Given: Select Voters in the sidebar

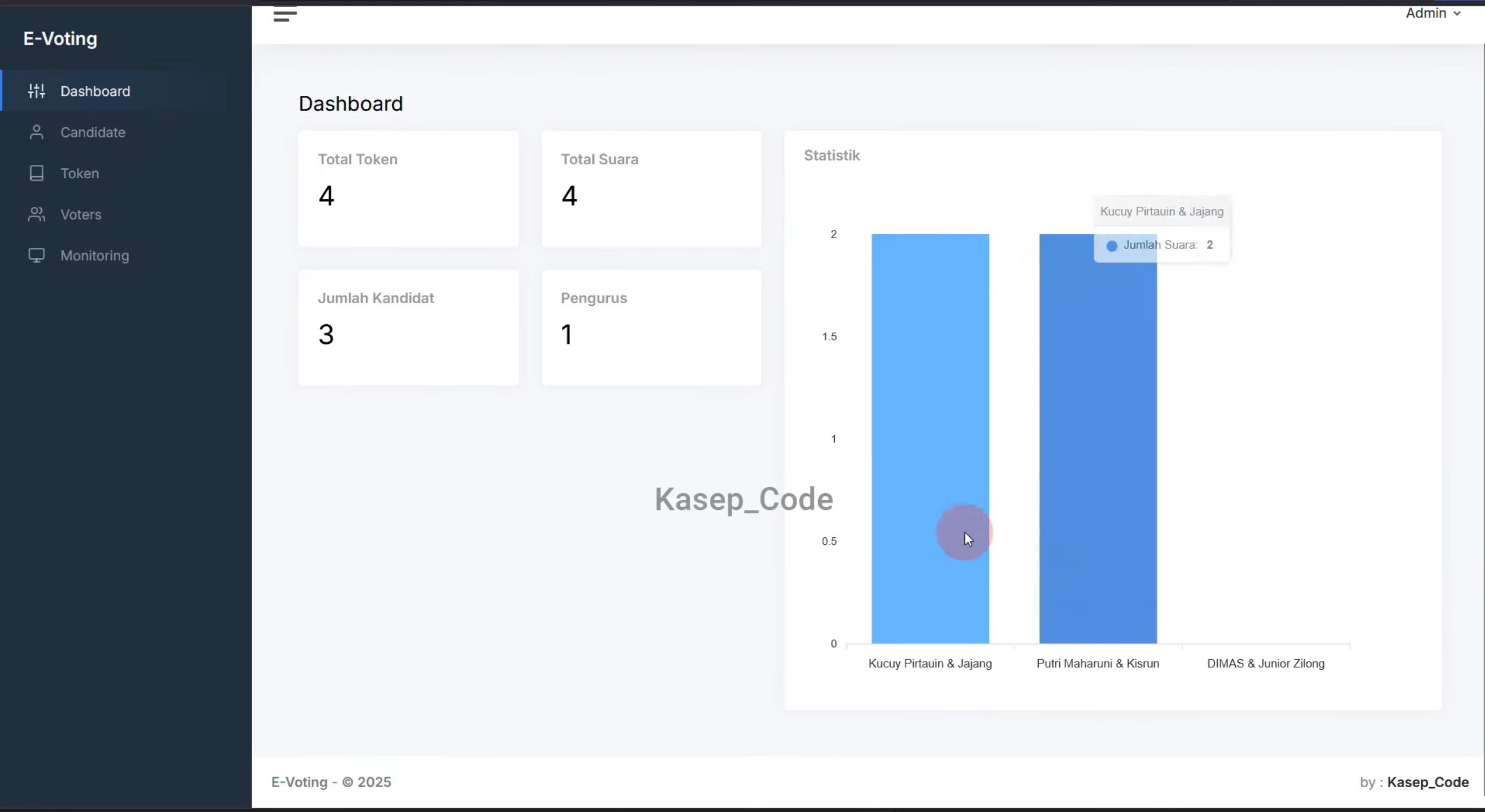Looking at the screenshot, I should click(x=126, y=214).
